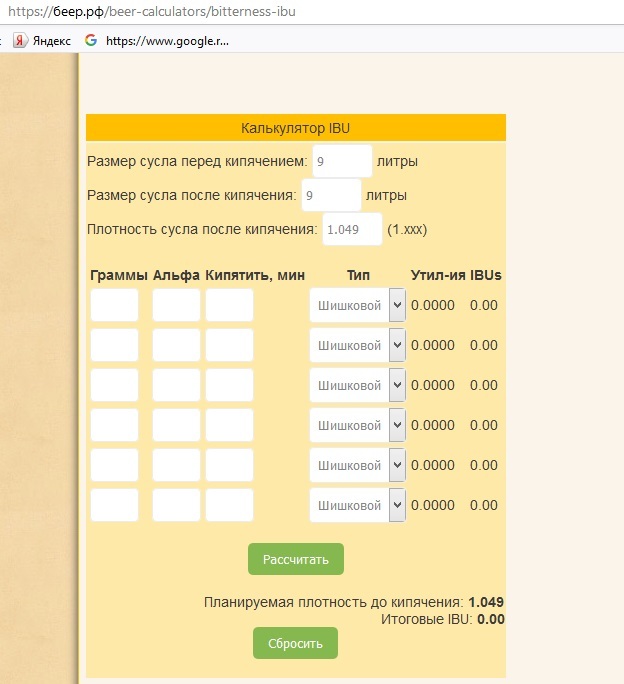This screenshot has width=624, height=684.
Task: Focus the post-boil wort size field
Action: (330, 195)
